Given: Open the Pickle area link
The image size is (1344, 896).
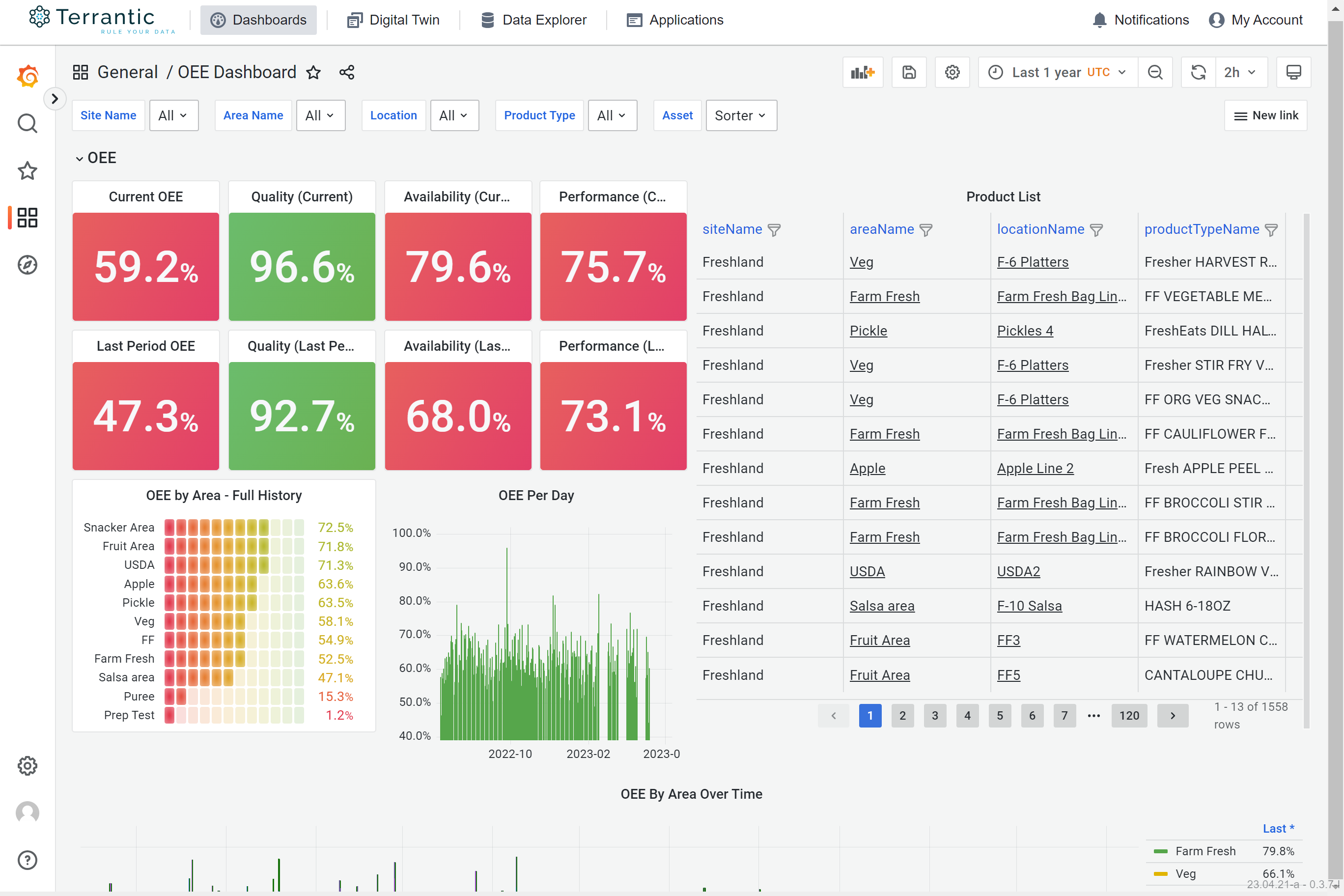Looking at the screenshot, I should click(x=868, y=331).
